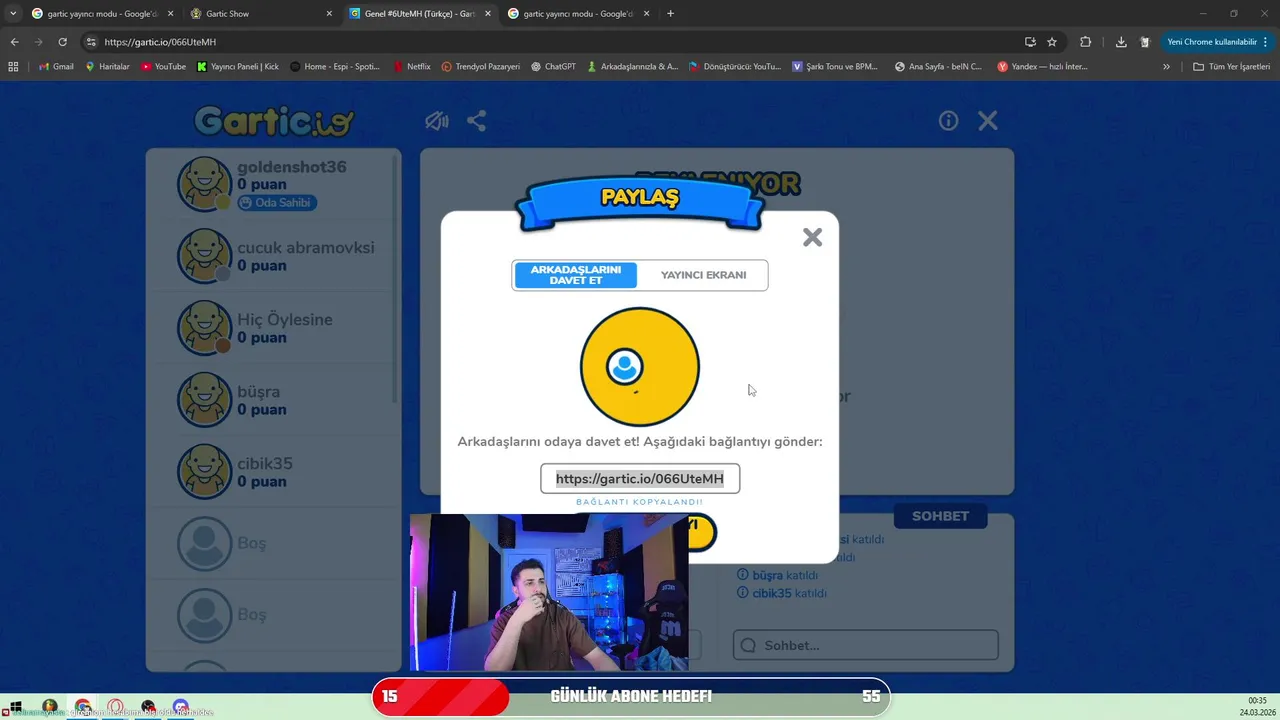1280x720 pixels.
Task: Open the YouTube bookmark
Action: [x=163, y=67]
